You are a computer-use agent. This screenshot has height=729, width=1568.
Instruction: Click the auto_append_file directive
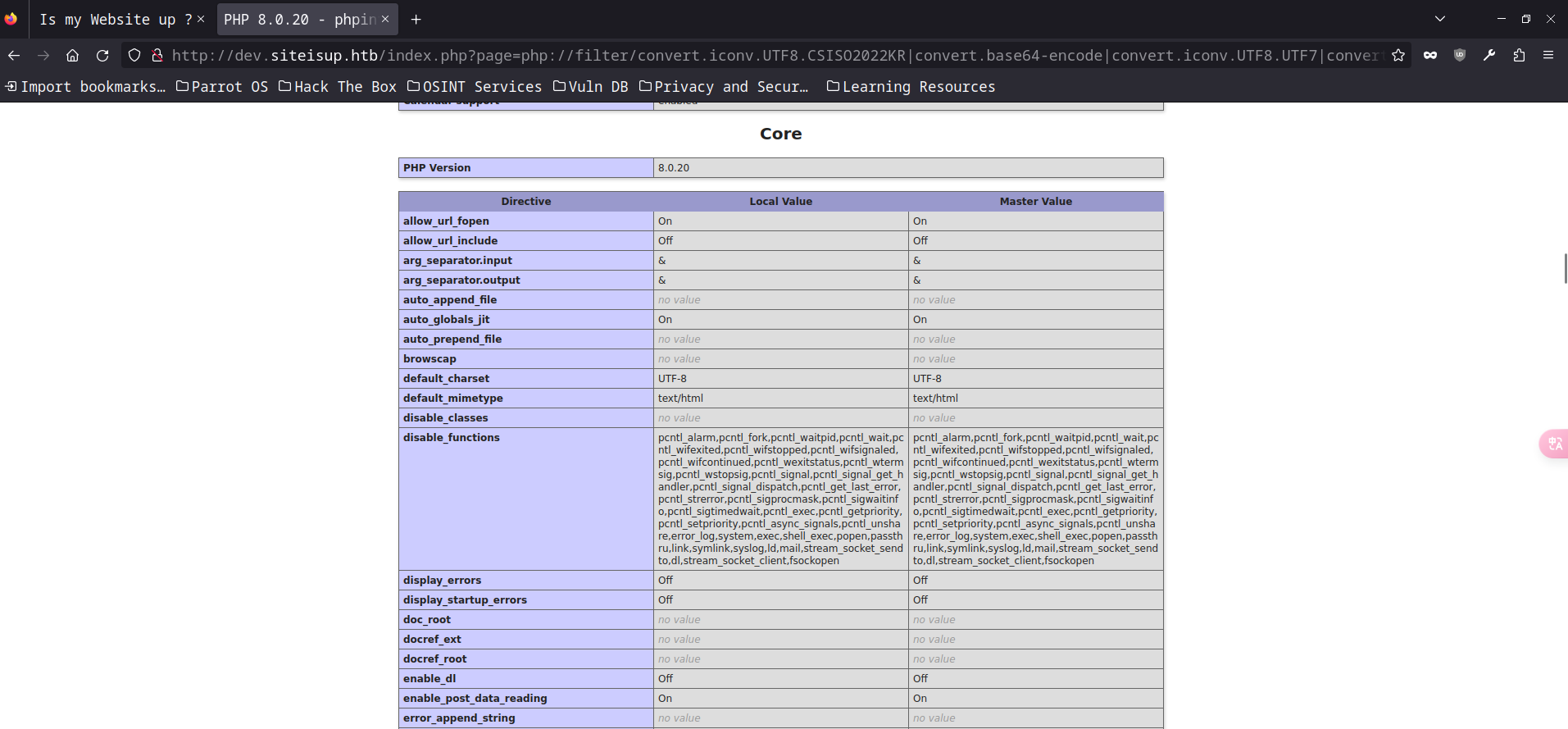click(450, 299)
